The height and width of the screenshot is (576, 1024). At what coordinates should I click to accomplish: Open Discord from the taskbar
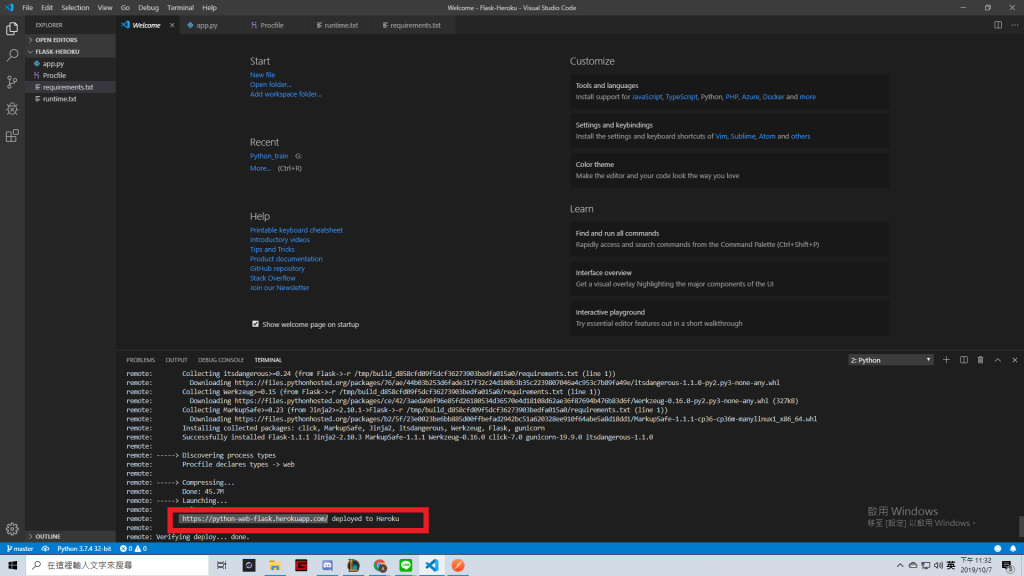pyautogui.click(x=327, y=565)
